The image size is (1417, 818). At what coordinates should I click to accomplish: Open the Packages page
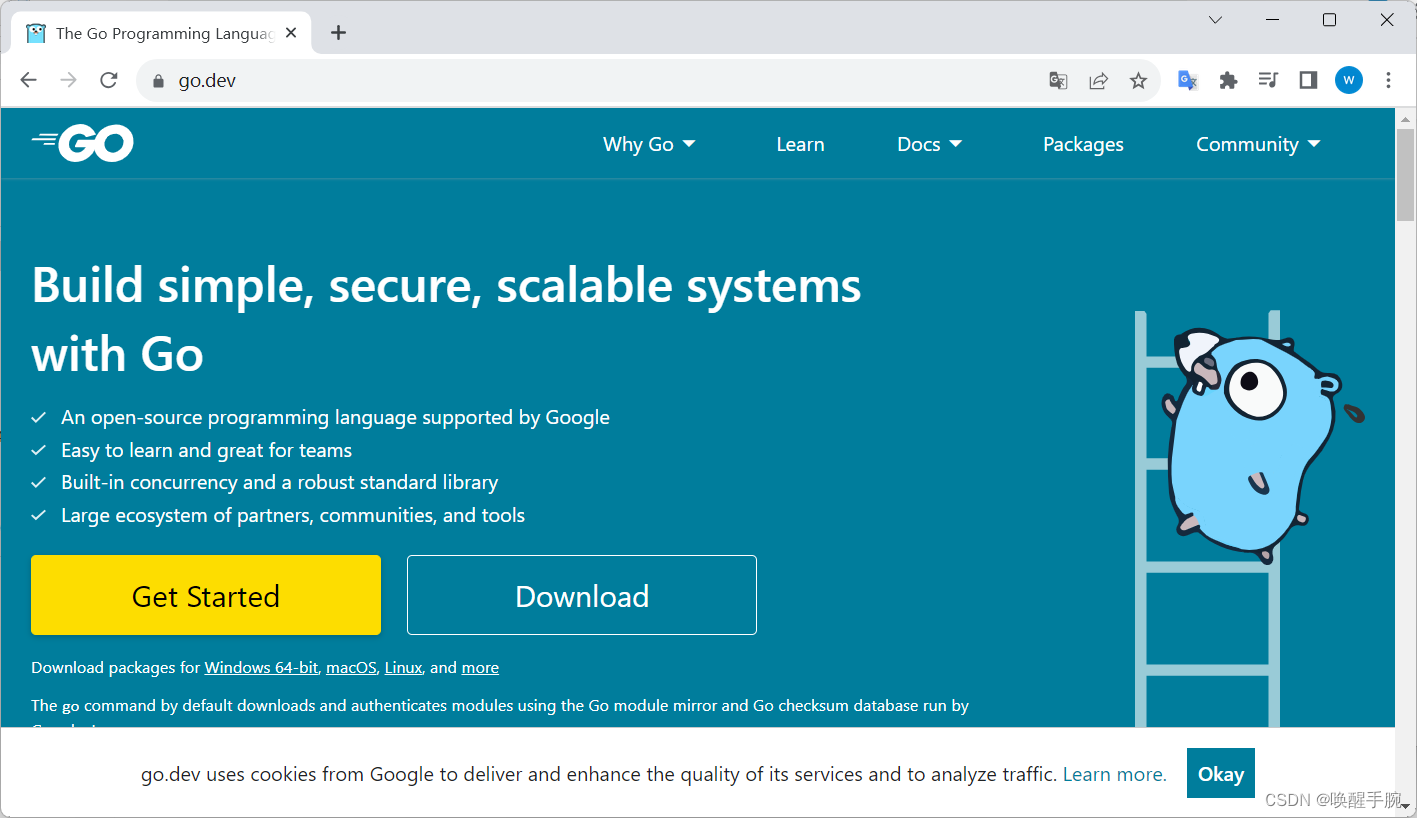click(x=1083, y=144)
